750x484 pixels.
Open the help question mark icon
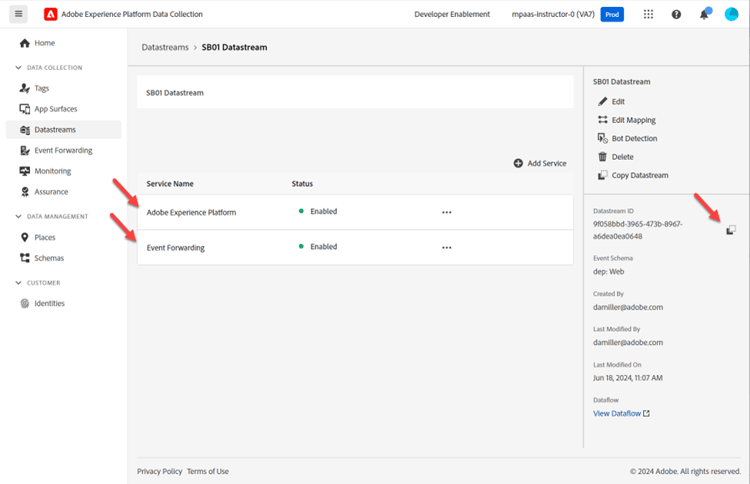coord(676,14)
